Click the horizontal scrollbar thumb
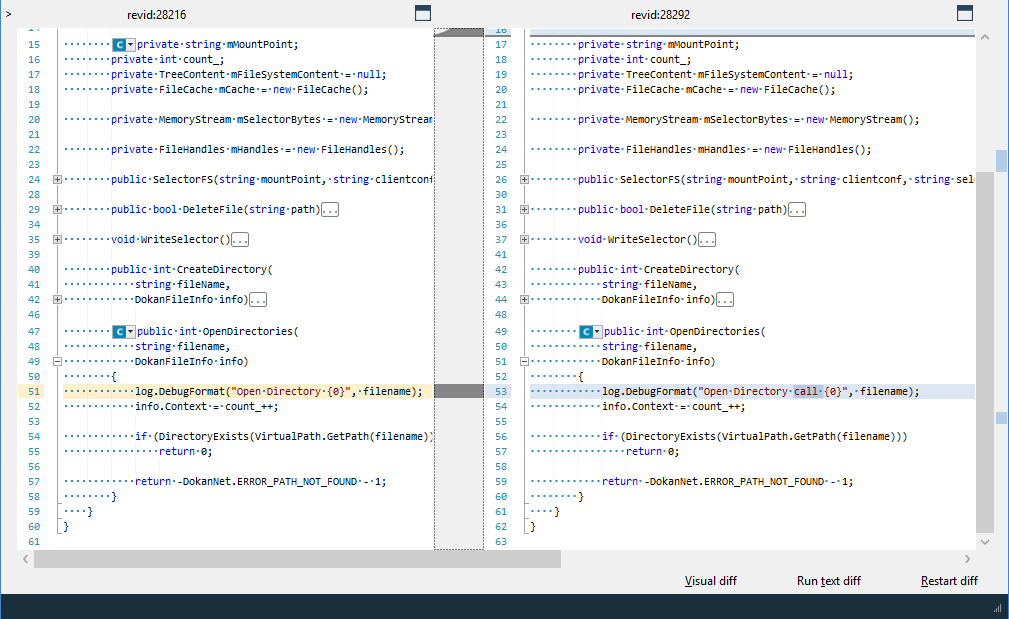 click(297, 559)
